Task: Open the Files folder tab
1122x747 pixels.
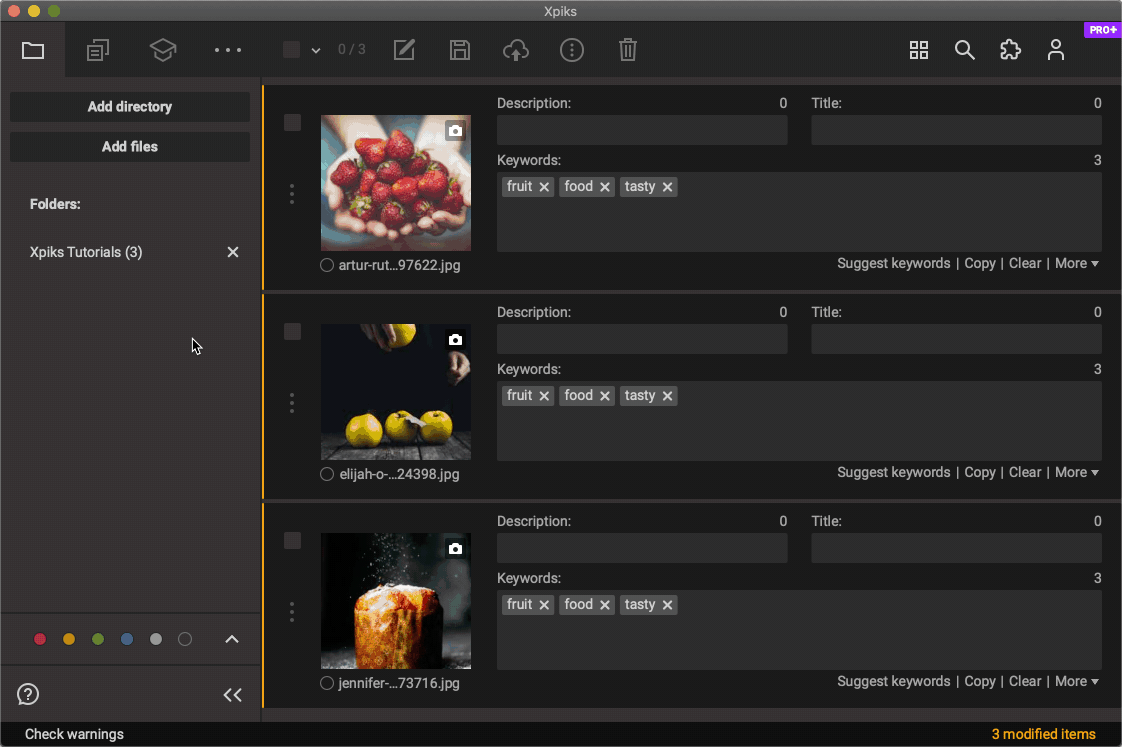Action: coord(33,50)
